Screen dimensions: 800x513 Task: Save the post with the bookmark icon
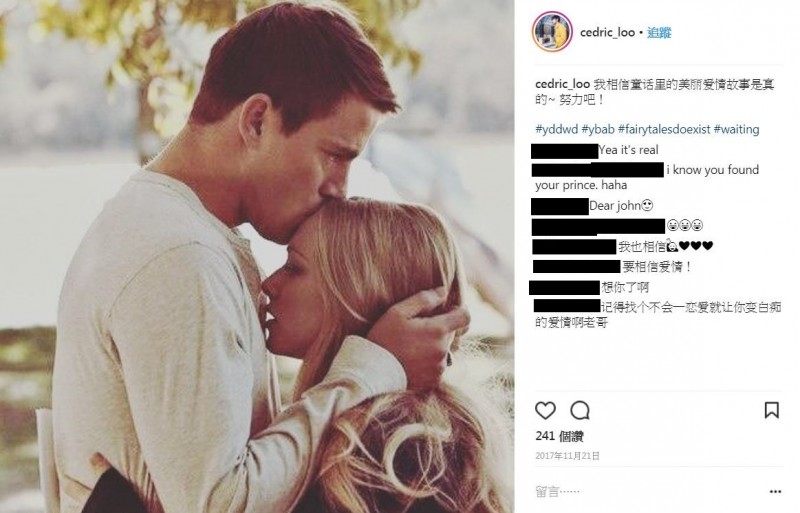(771, 410)
